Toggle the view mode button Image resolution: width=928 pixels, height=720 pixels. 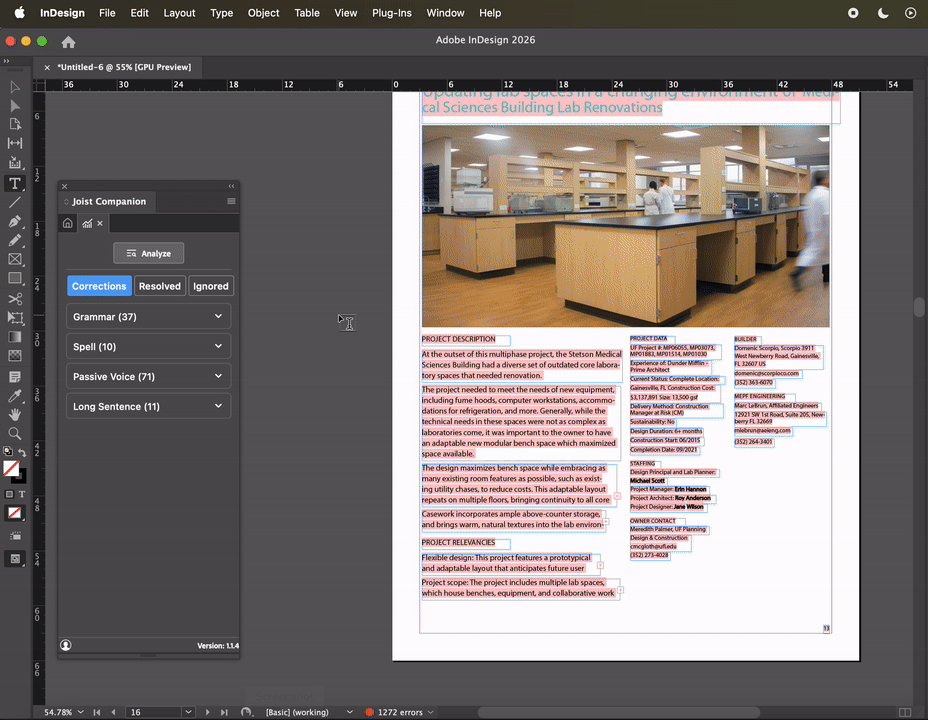(15, 536)
